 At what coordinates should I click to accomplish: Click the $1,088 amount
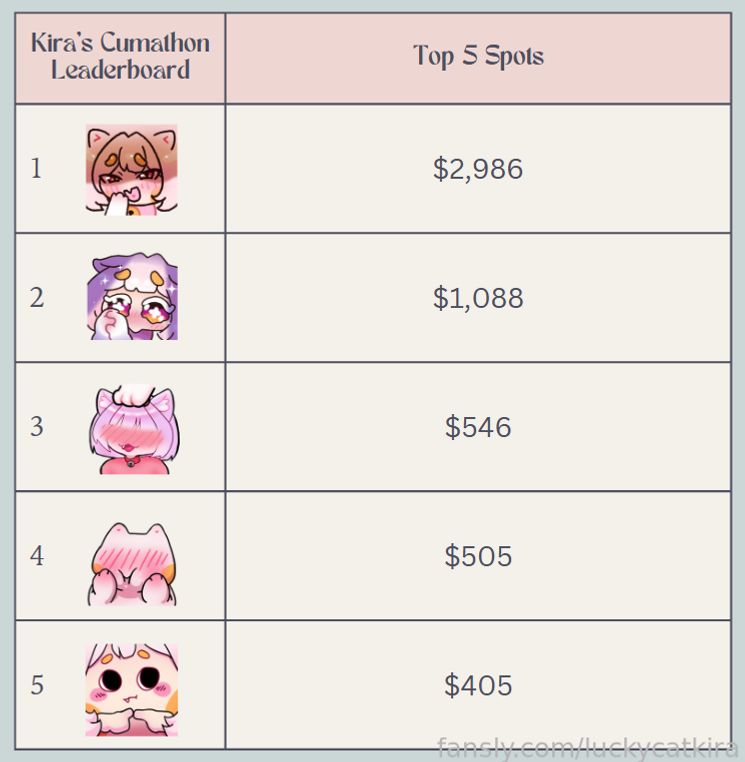pyautogui.click(x=478, y=297)
